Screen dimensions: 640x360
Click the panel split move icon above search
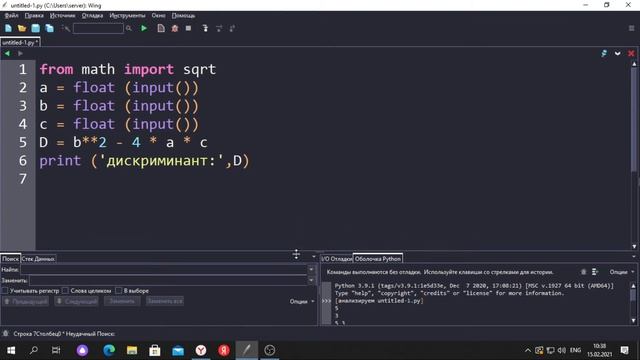pos(296,254)
